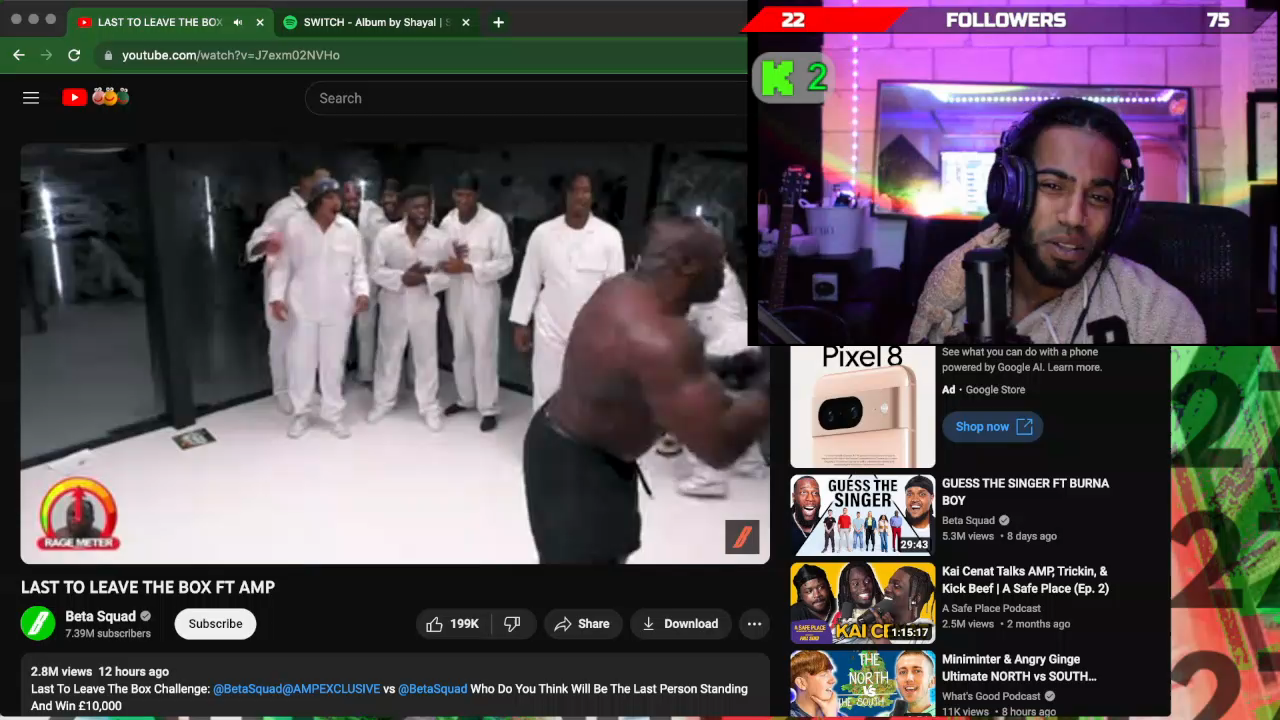
Task: Open more actions three-dot menu
Action: click(x=754, y=624)
